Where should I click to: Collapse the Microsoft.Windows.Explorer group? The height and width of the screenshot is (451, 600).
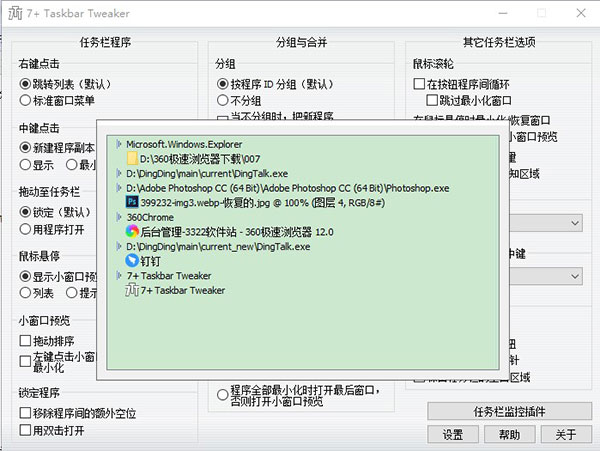point(119,144)
